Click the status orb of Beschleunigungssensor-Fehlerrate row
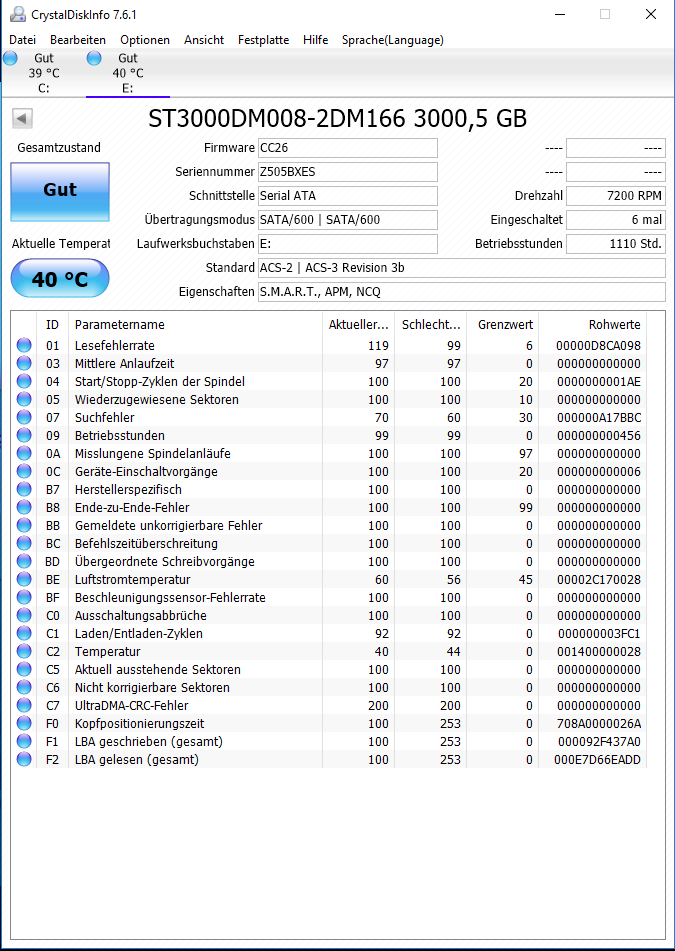The image size is (675, 951). [24, 597]
